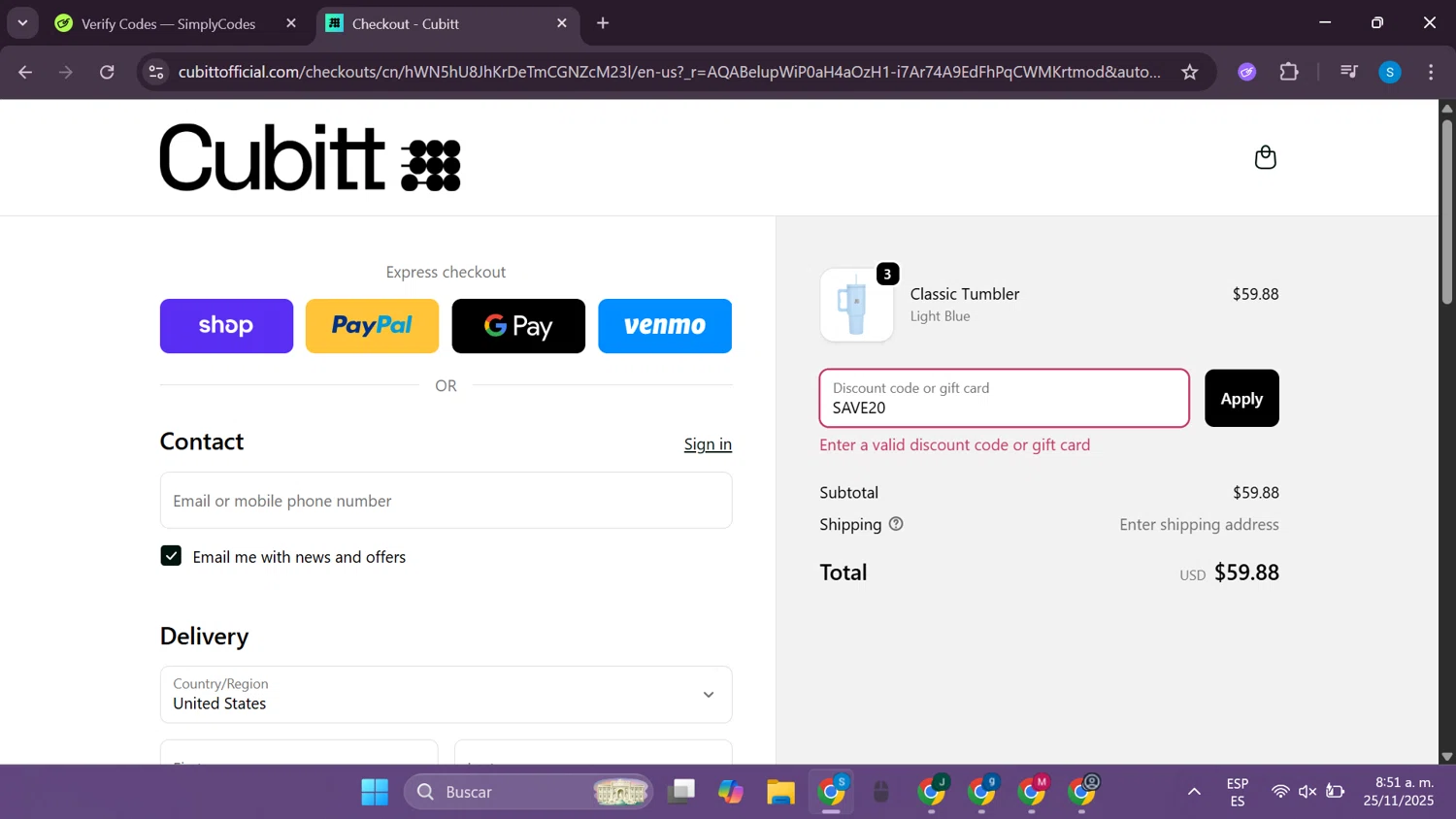Click the Windows taskbar search box
The height and width of the screenshot is (819, 1456).
[529, 792]
